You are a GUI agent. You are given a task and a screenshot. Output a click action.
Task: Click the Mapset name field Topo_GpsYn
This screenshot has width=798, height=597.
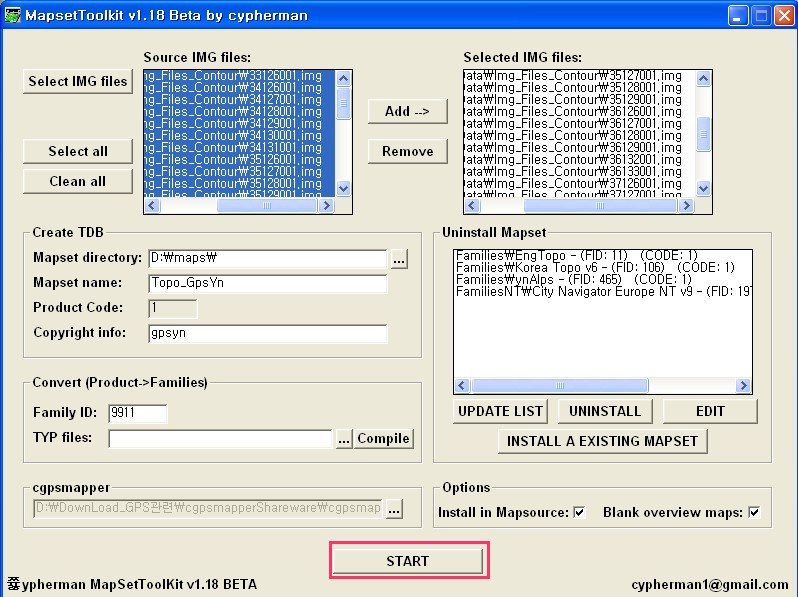[x=268, y=283]
